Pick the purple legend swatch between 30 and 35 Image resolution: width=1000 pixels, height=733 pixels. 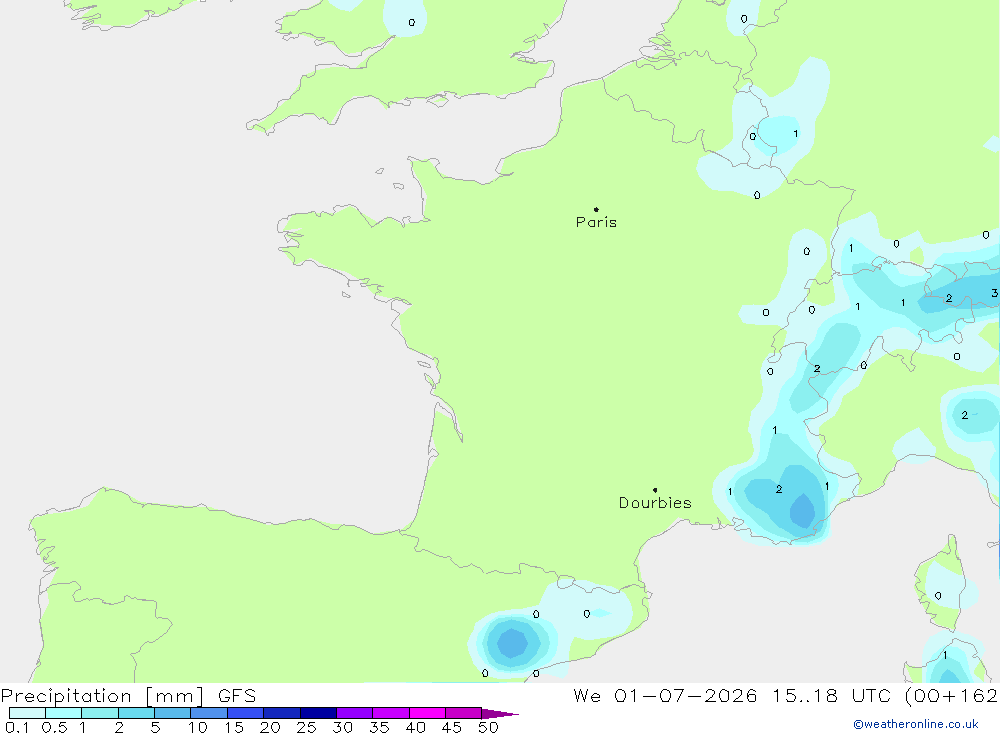(355, 713)
